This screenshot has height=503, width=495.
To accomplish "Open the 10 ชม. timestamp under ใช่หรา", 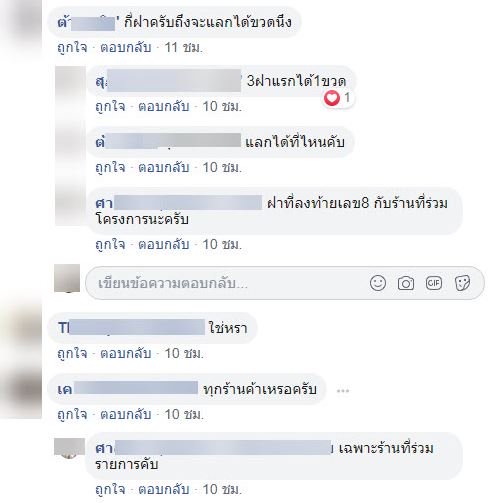I will [184, 353].
